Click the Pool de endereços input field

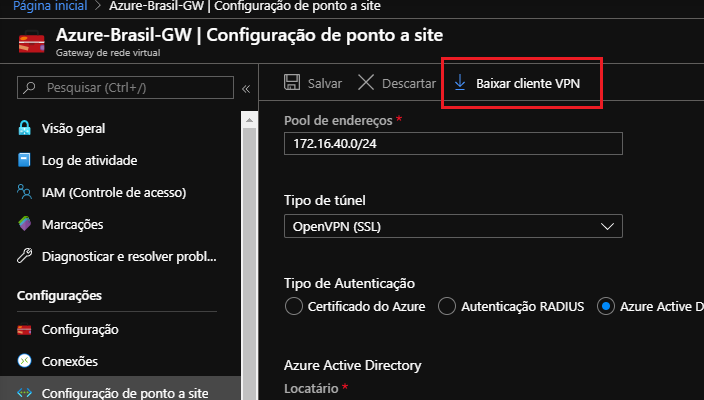tap(453, 144)
